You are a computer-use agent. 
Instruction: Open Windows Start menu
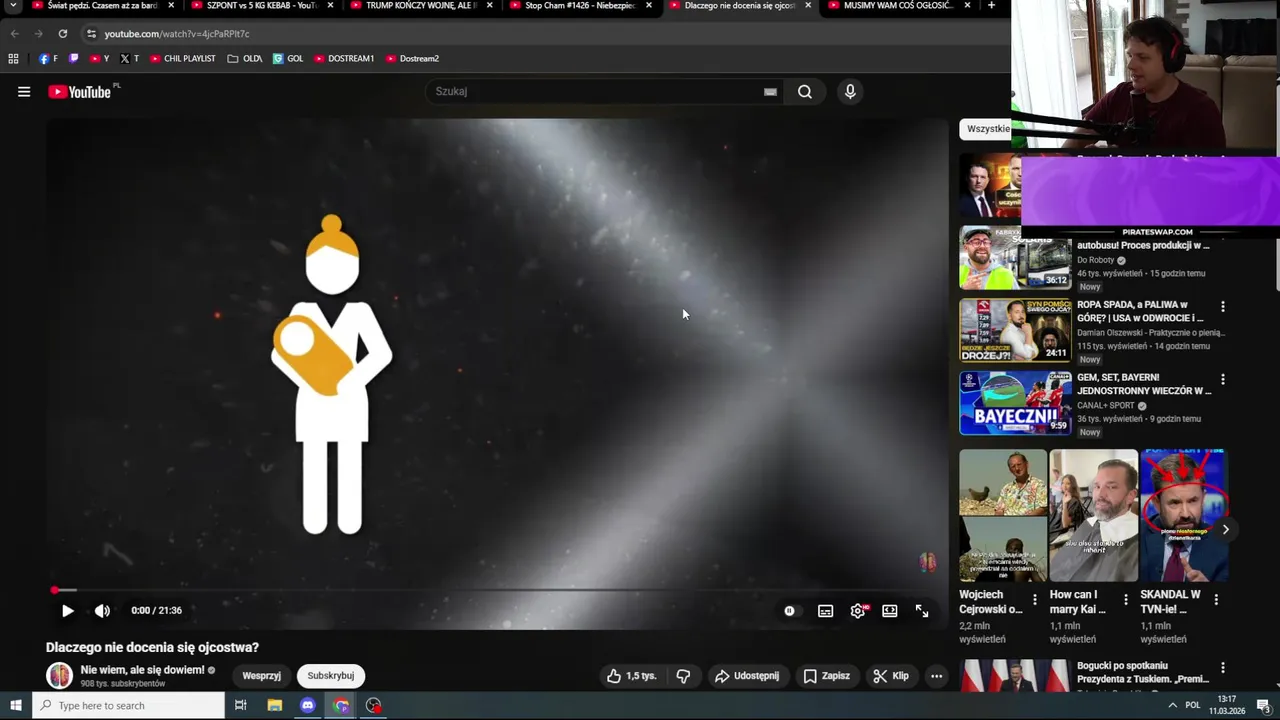(x=16, y=706)
